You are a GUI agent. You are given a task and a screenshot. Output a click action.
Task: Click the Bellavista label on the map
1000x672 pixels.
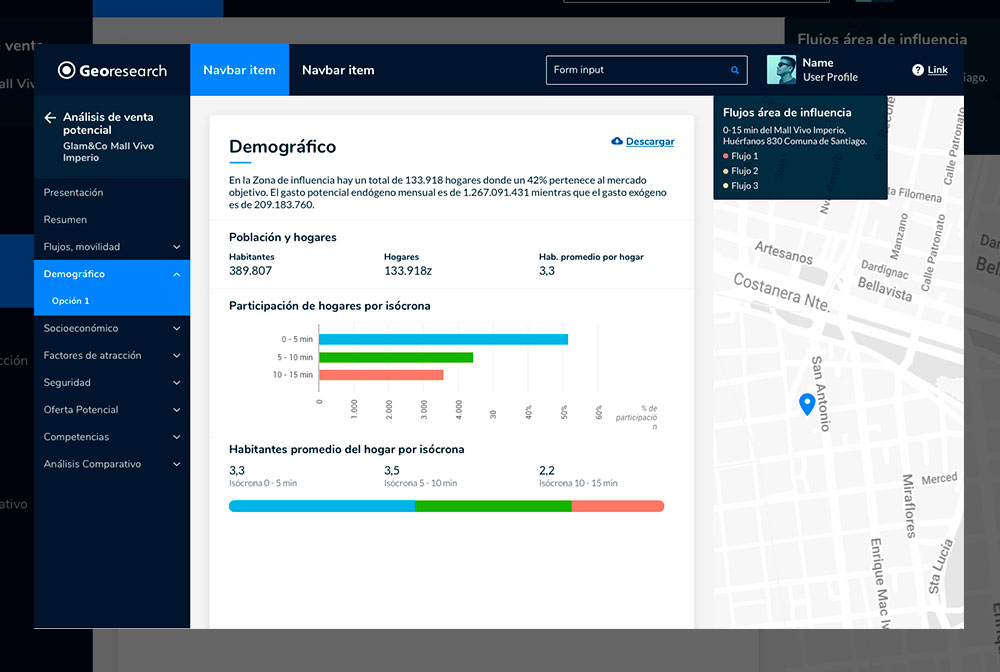coord(885,289)
